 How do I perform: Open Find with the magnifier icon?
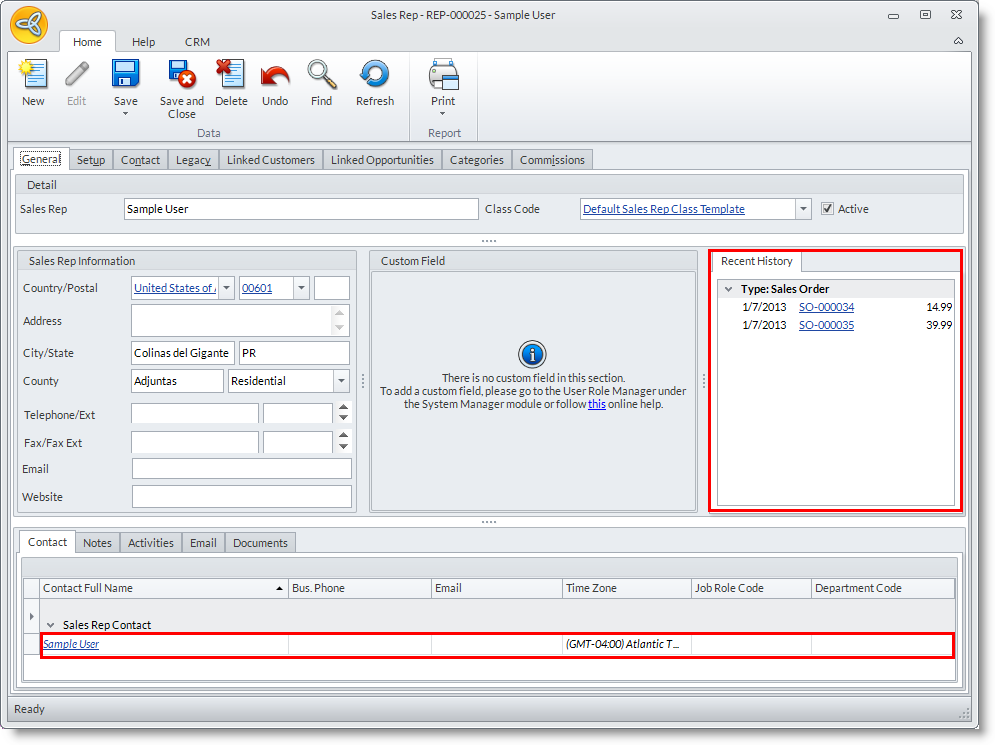(321, 76)
